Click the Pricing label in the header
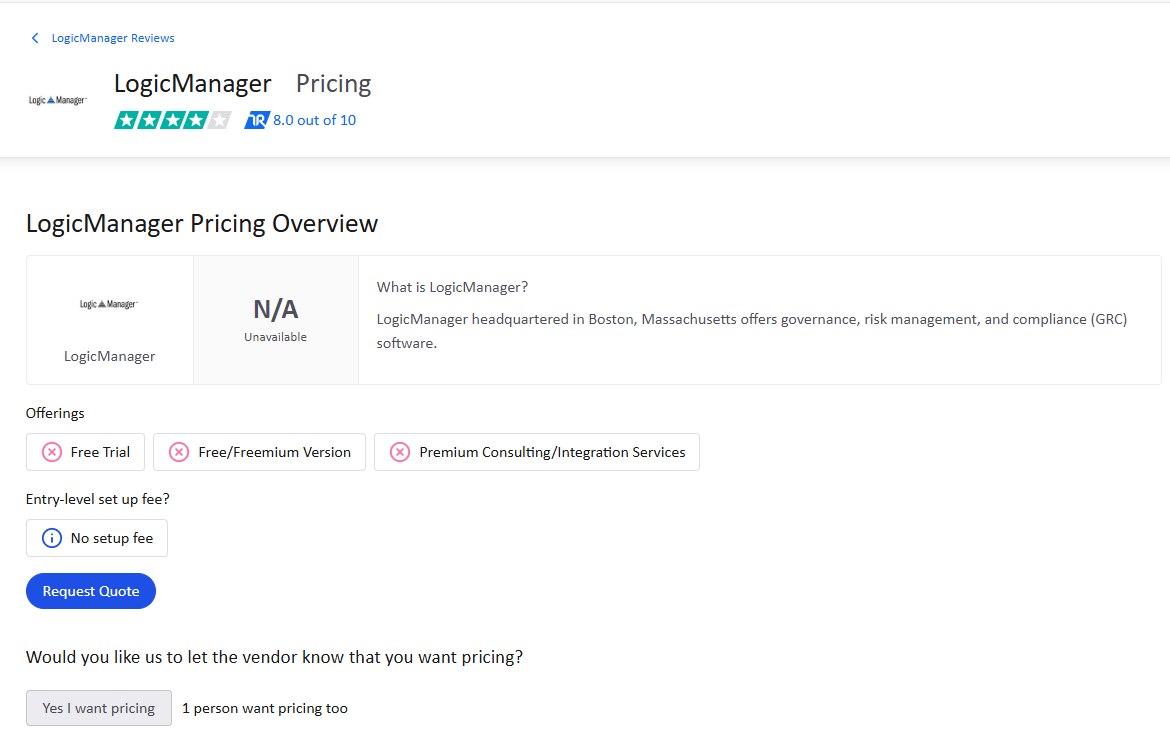Viewport: 1170px width, 749px height. click(x=334, y=84)
